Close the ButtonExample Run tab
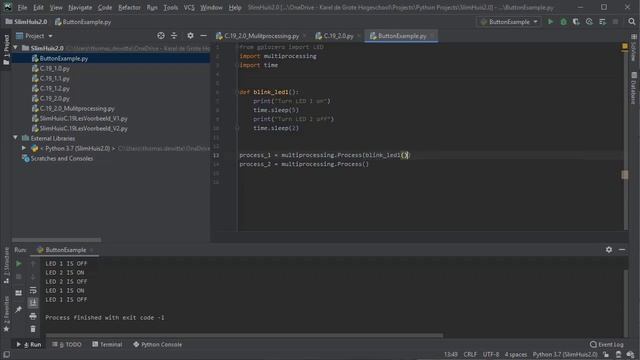The width and height of the screenshot is (640, 360). coord(91,250)
